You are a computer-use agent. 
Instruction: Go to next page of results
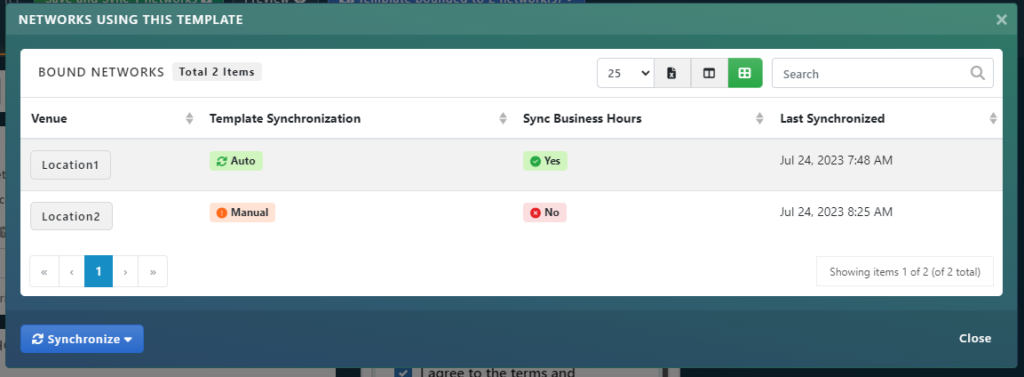[125, 271]
